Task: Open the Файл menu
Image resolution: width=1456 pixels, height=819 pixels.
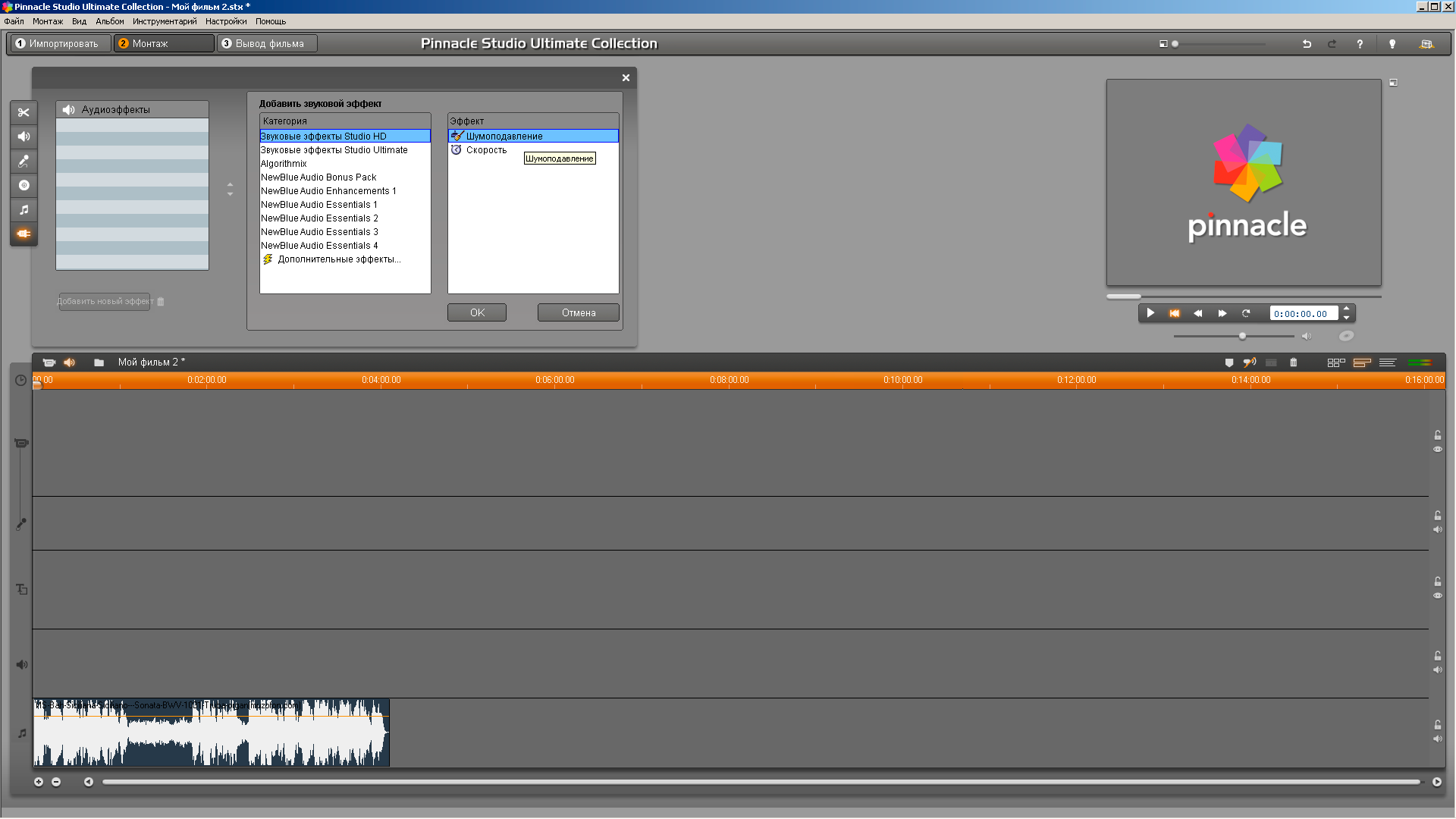Action: pos(14,21)
